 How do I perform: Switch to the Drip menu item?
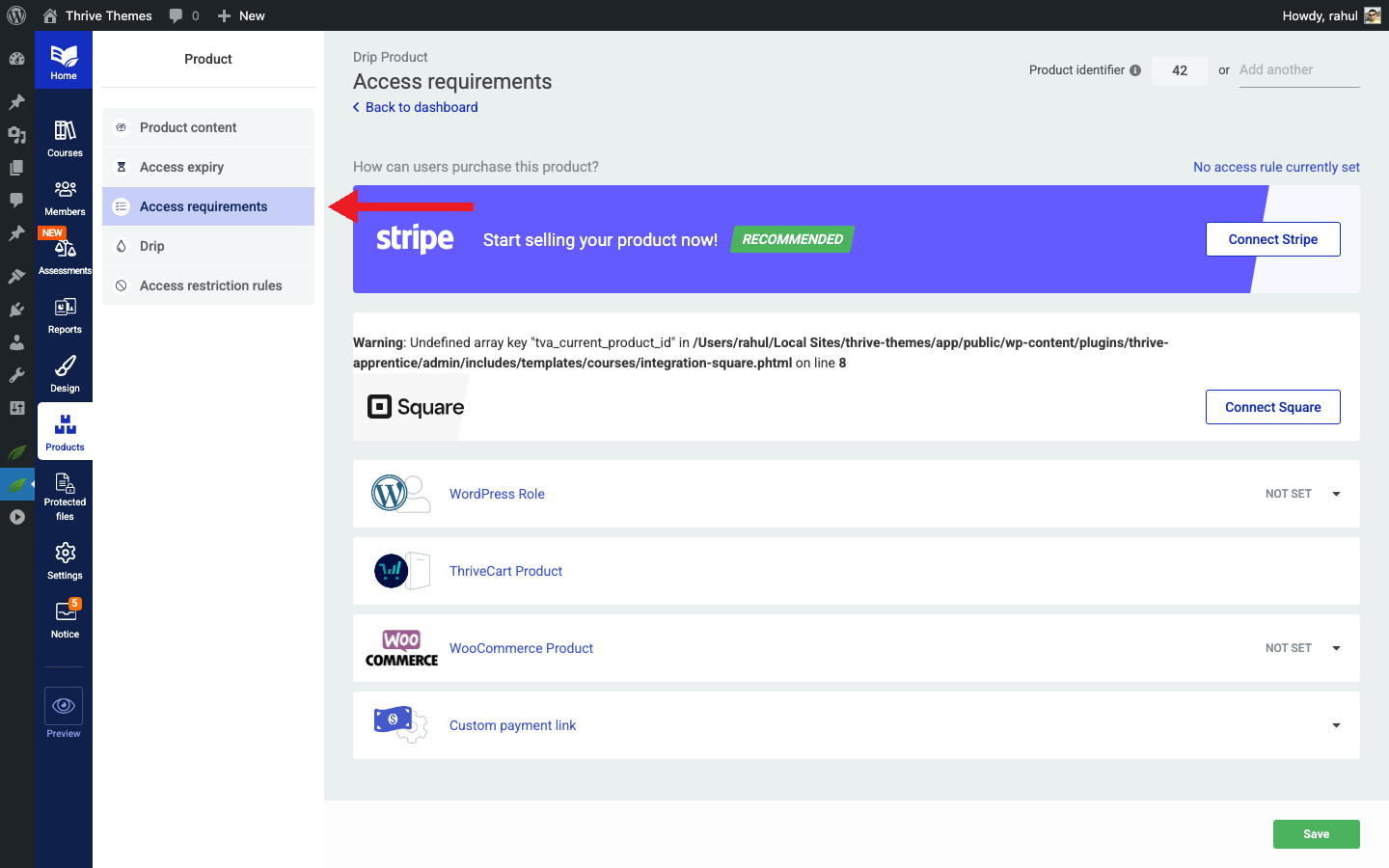click(x=207, y=245)
